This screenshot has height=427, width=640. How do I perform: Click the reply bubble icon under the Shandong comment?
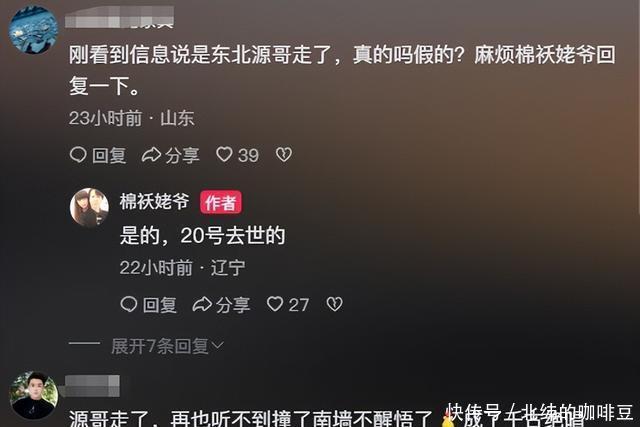tap(78, 155)
